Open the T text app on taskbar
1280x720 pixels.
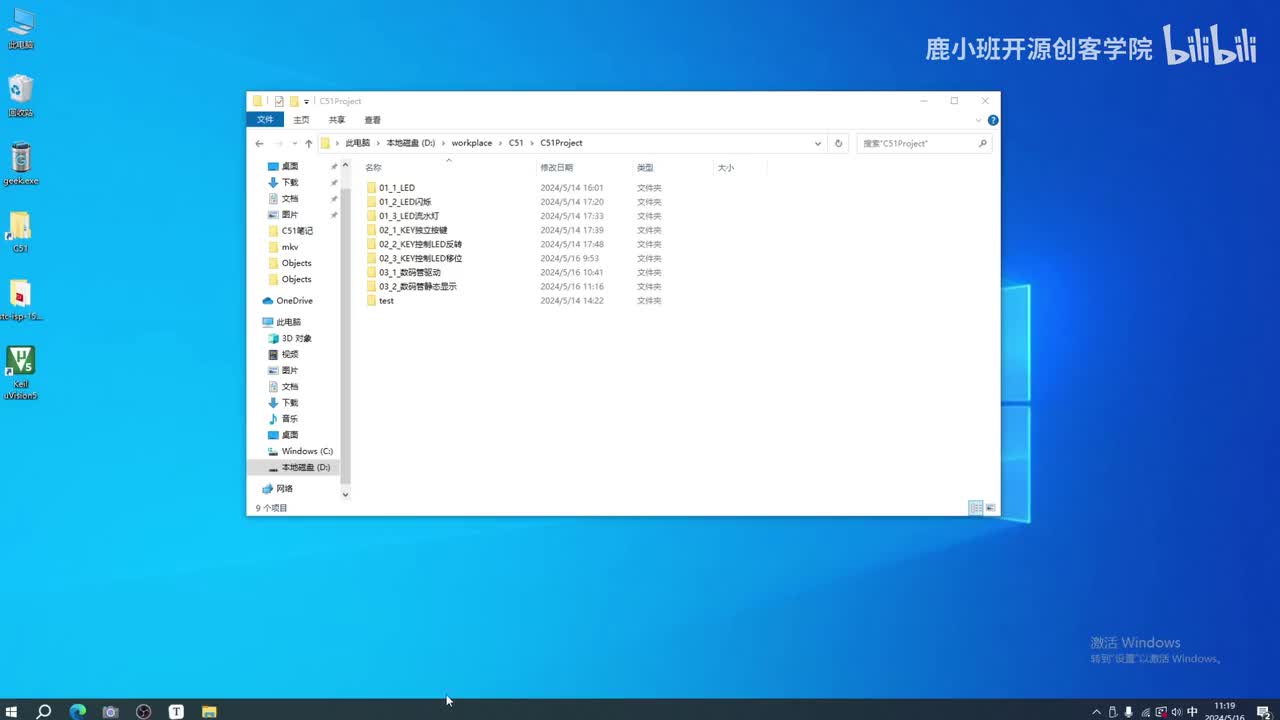(176, 711)
